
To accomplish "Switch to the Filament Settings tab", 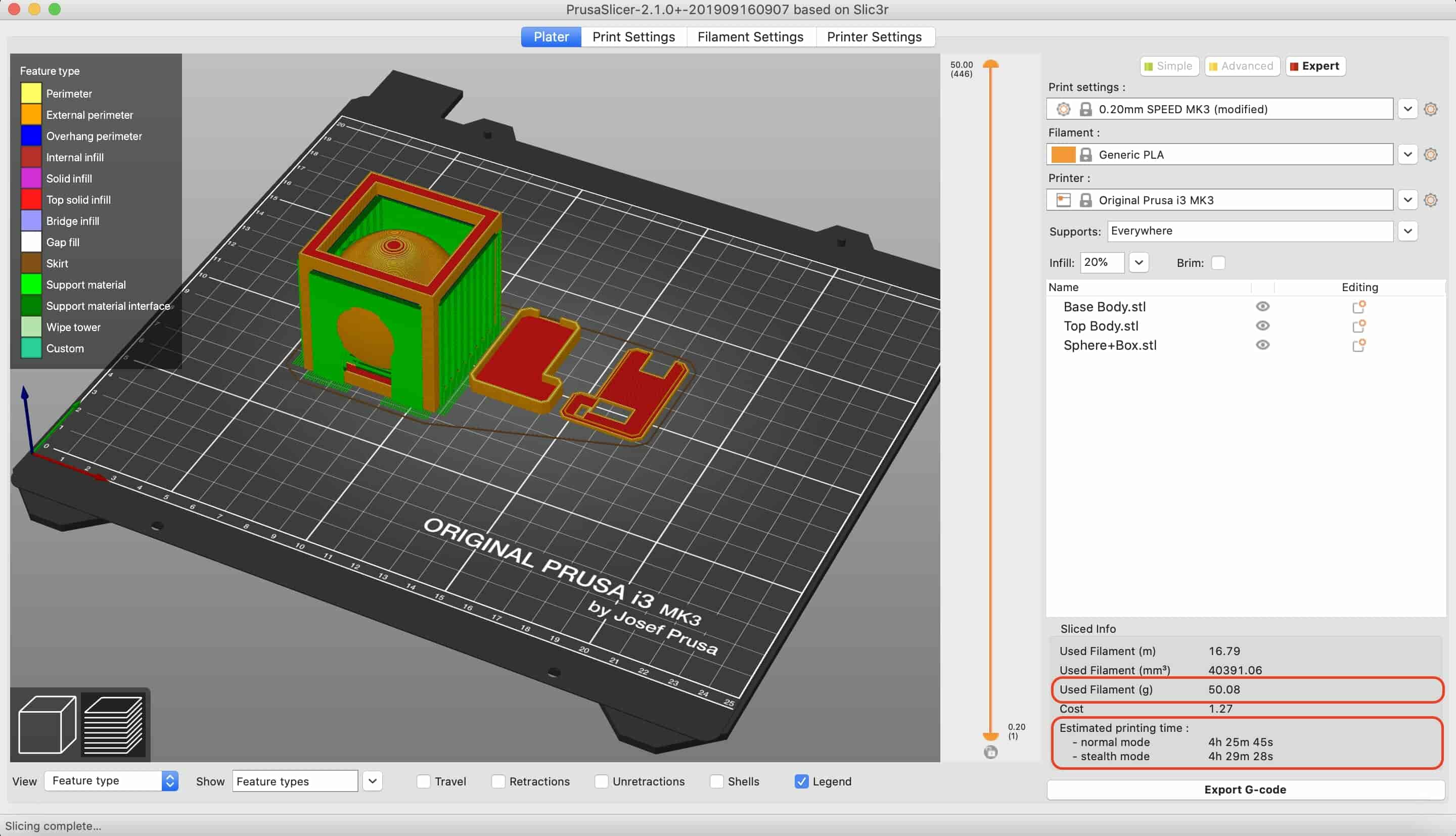I will 750,37.
